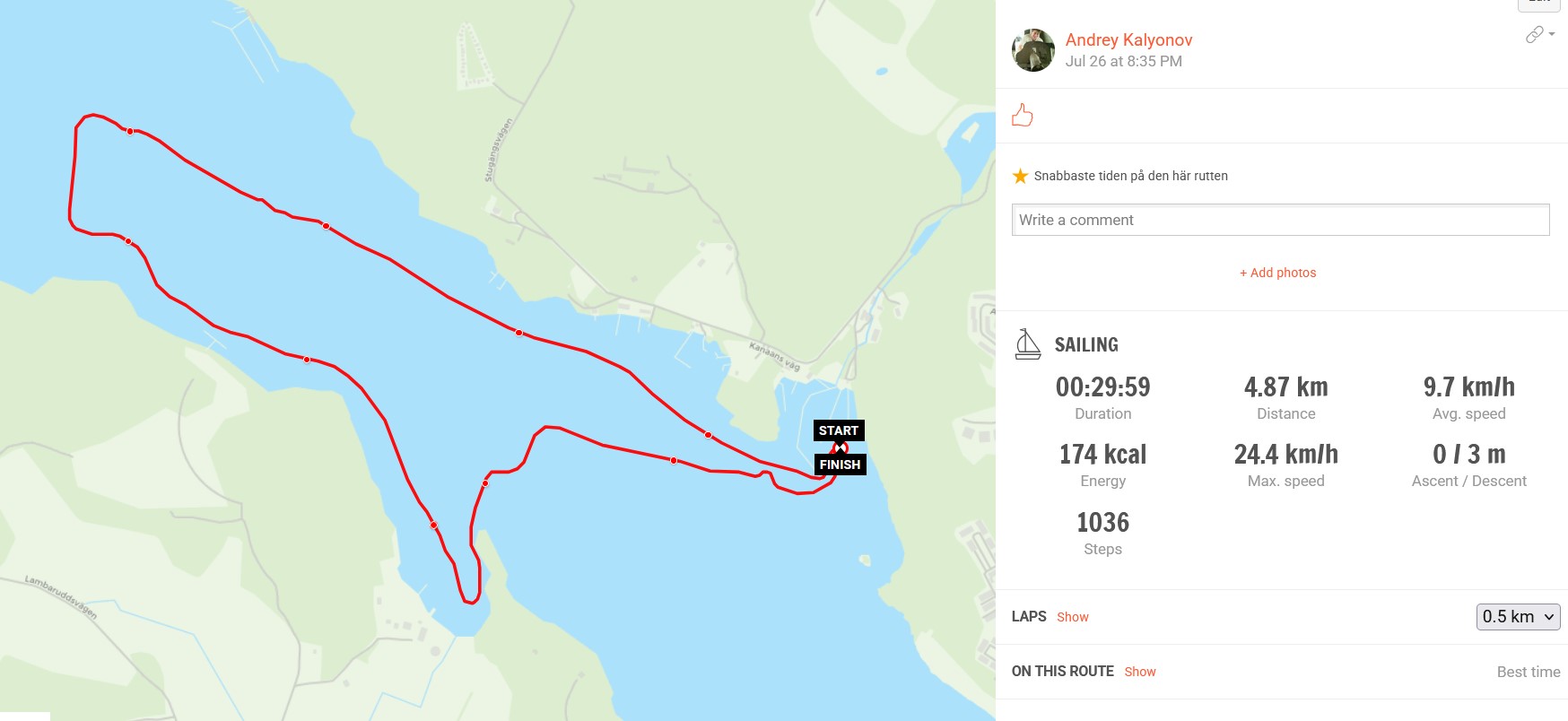Click the sailboat activity icon
Viewport: 1568px width, 721px height.
tap(1027, 344)
